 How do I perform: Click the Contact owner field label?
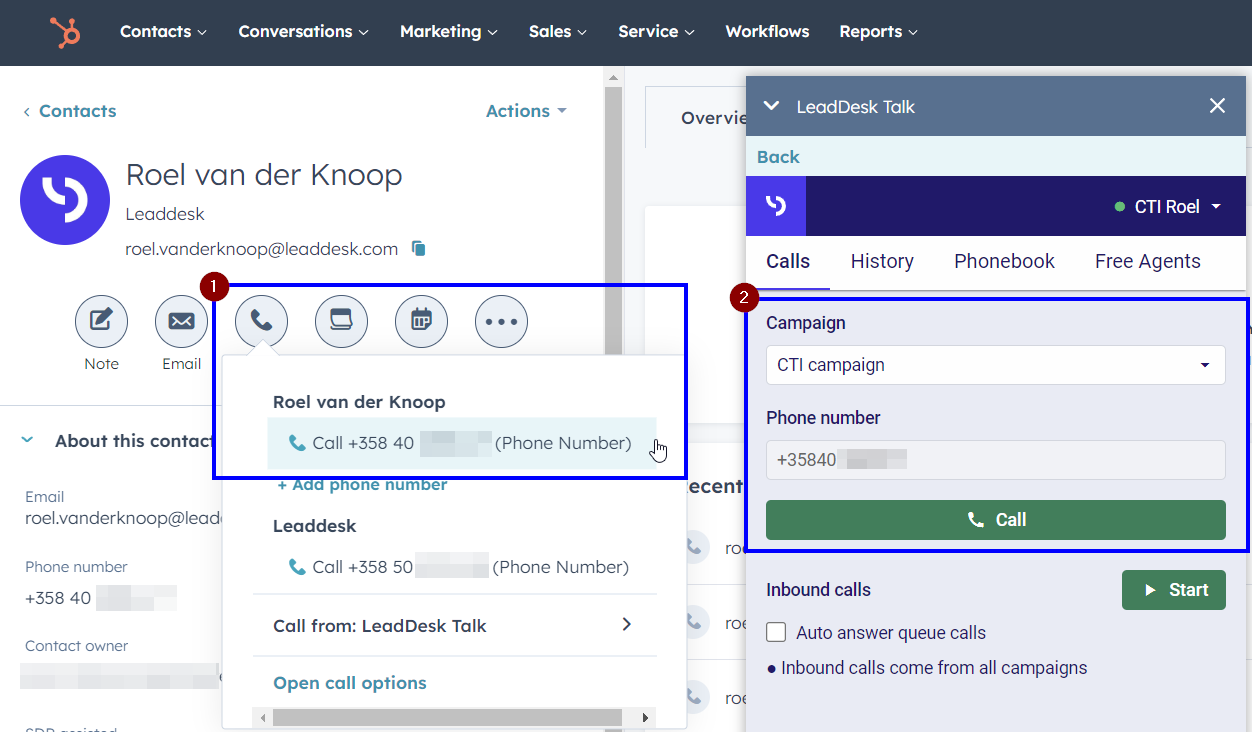(77, 646)
